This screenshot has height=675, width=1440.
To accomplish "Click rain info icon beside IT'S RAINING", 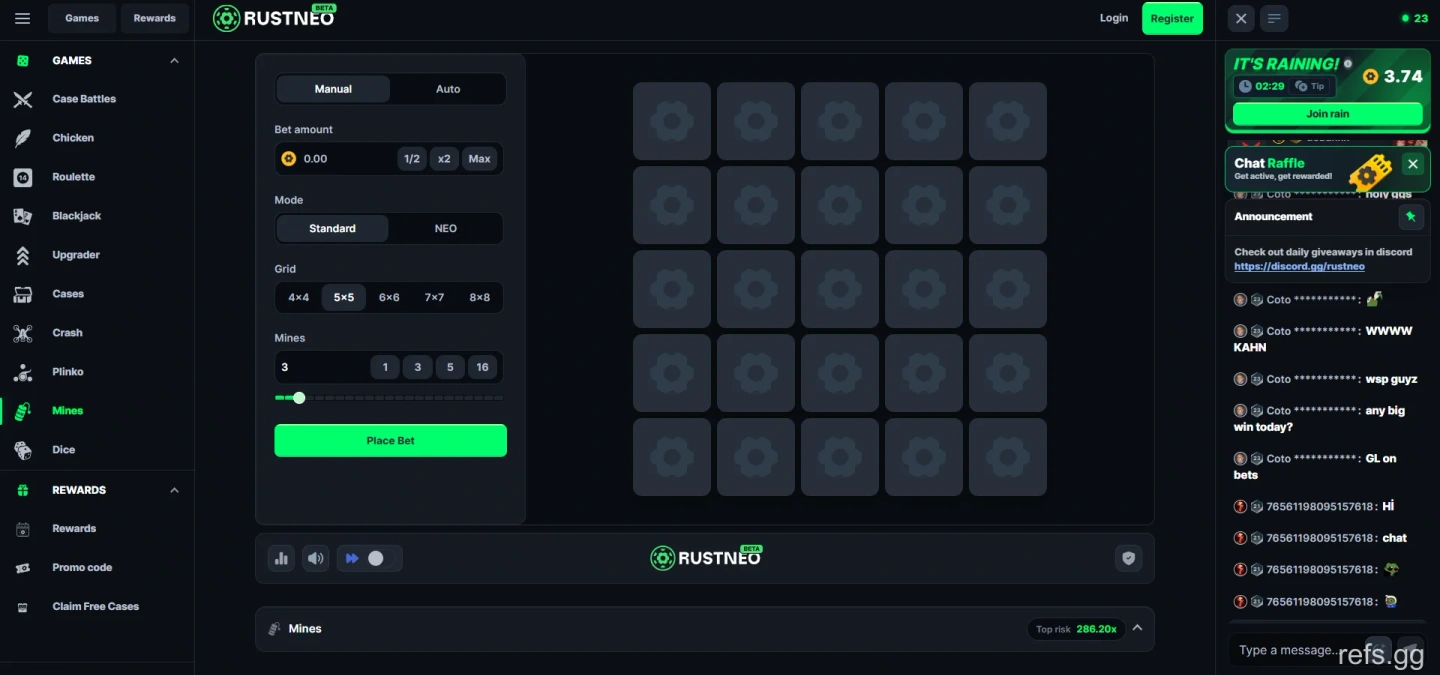I will (1348, 63).
